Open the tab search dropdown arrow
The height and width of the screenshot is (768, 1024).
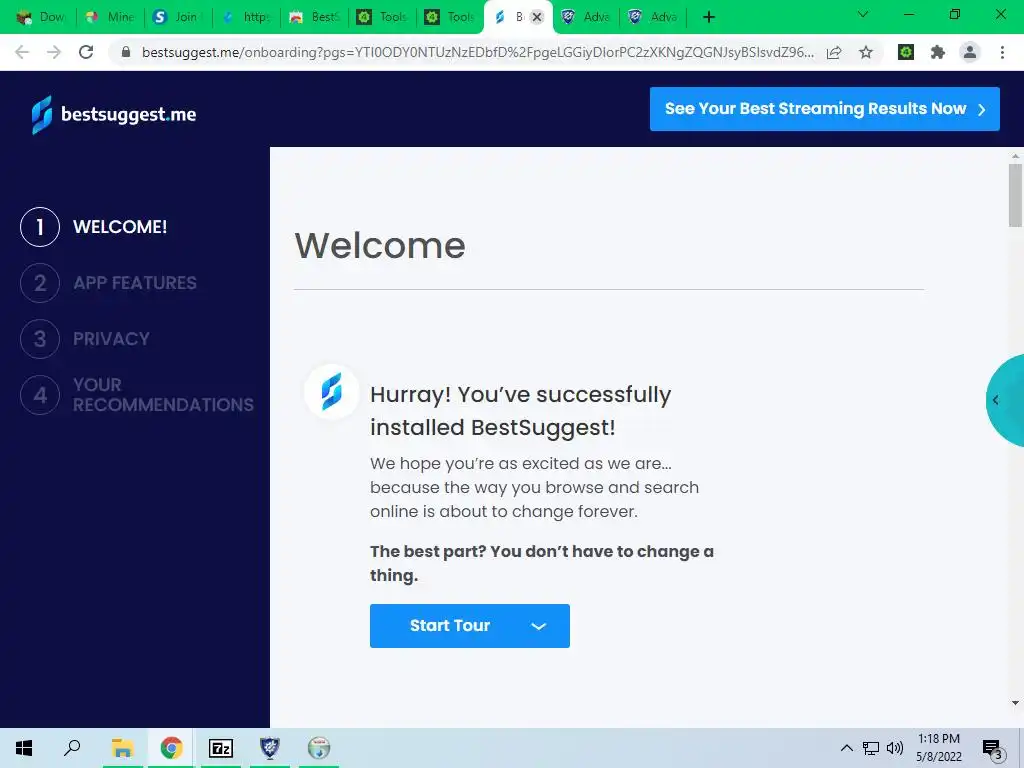pyautogui.click(x=863, y=14)
